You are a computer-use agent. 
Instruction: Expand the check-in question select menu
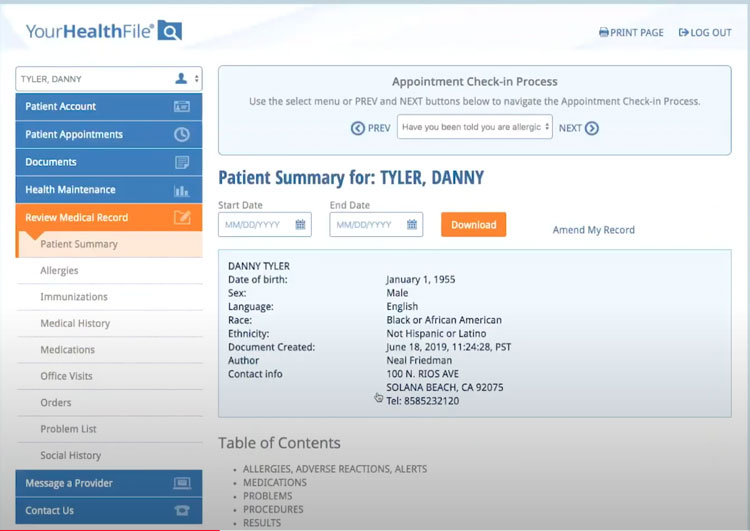[x=474, y=127]
